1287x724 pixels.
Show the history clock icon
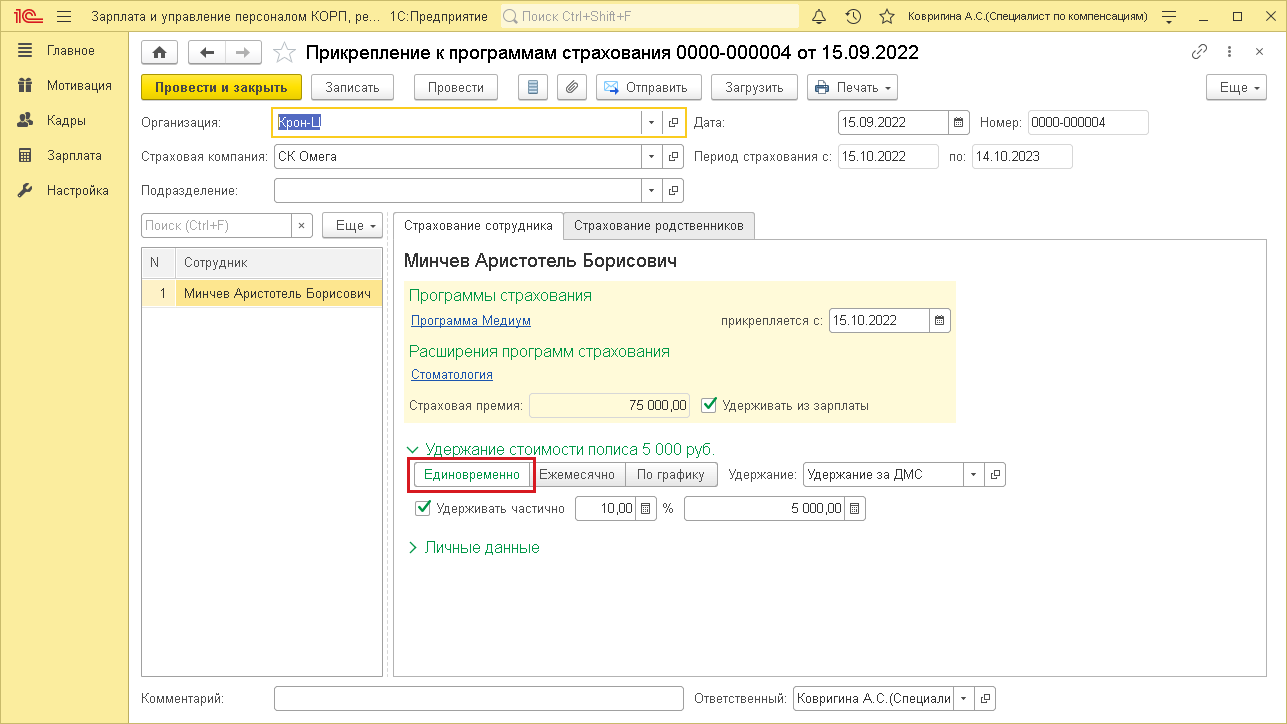(853, 17)
